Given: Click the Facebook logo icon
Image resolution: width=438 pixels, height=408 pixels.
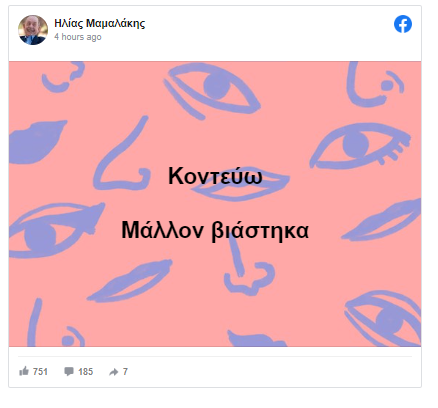Looking at the screenshot, I should [403, 24].
